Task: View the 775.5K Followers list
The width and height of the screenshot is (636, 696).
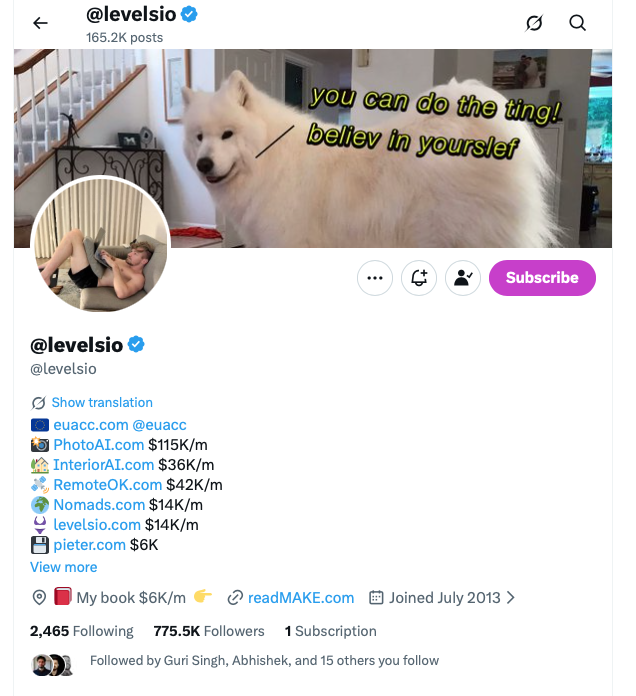Action: coord(209,631)
